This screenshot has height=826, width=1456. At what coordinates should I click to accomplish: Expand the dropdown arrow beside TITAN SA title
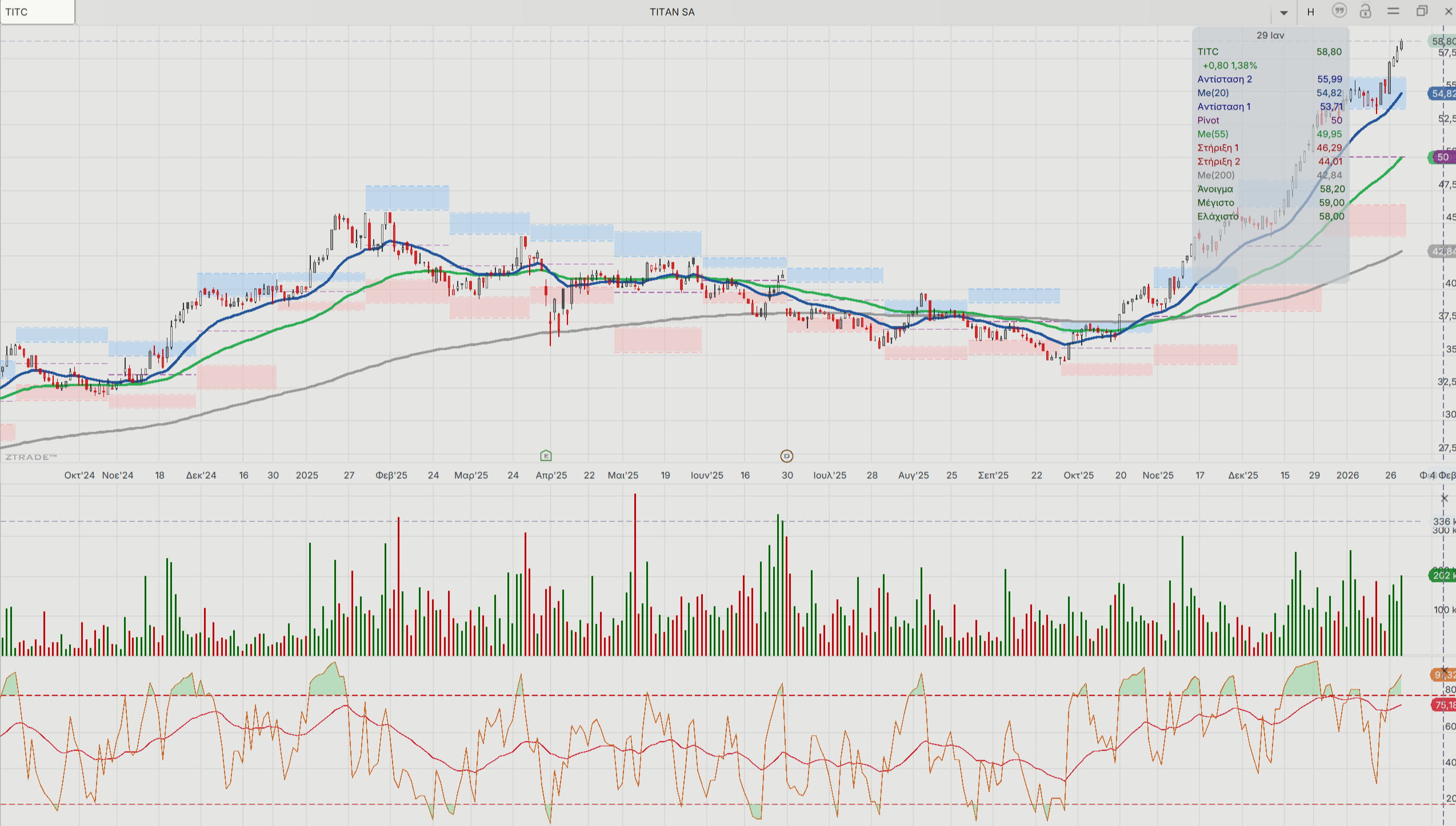[x=1283, y=13]
